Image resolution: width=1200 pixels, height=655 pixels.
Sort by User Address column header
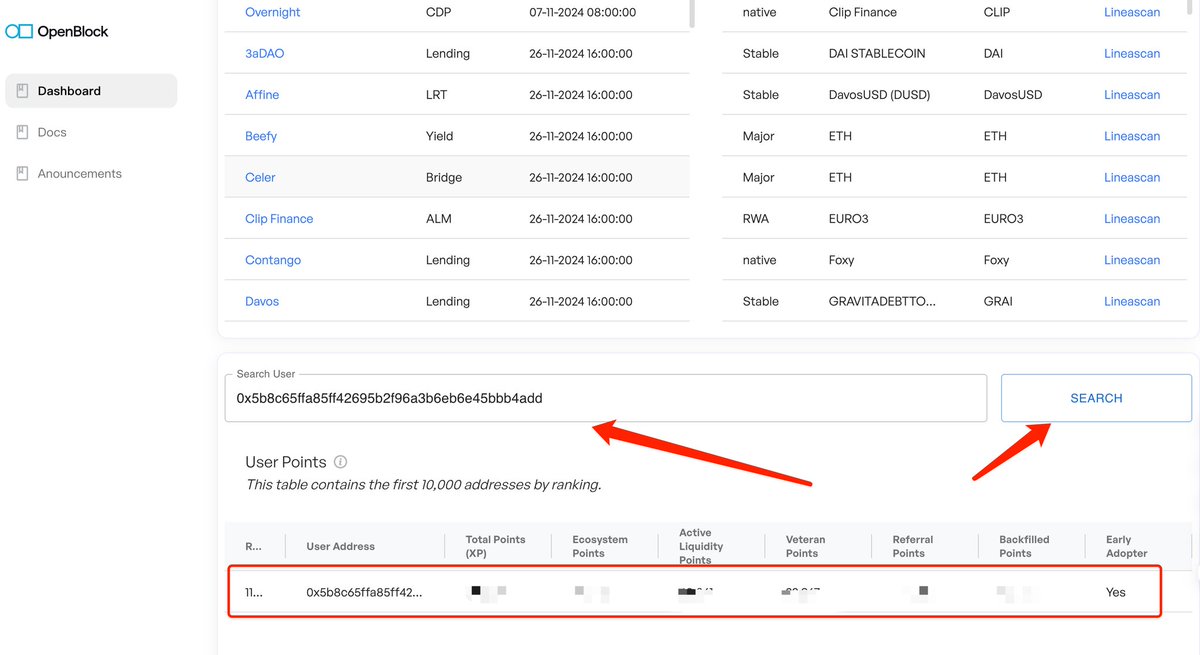click(341, 546)
